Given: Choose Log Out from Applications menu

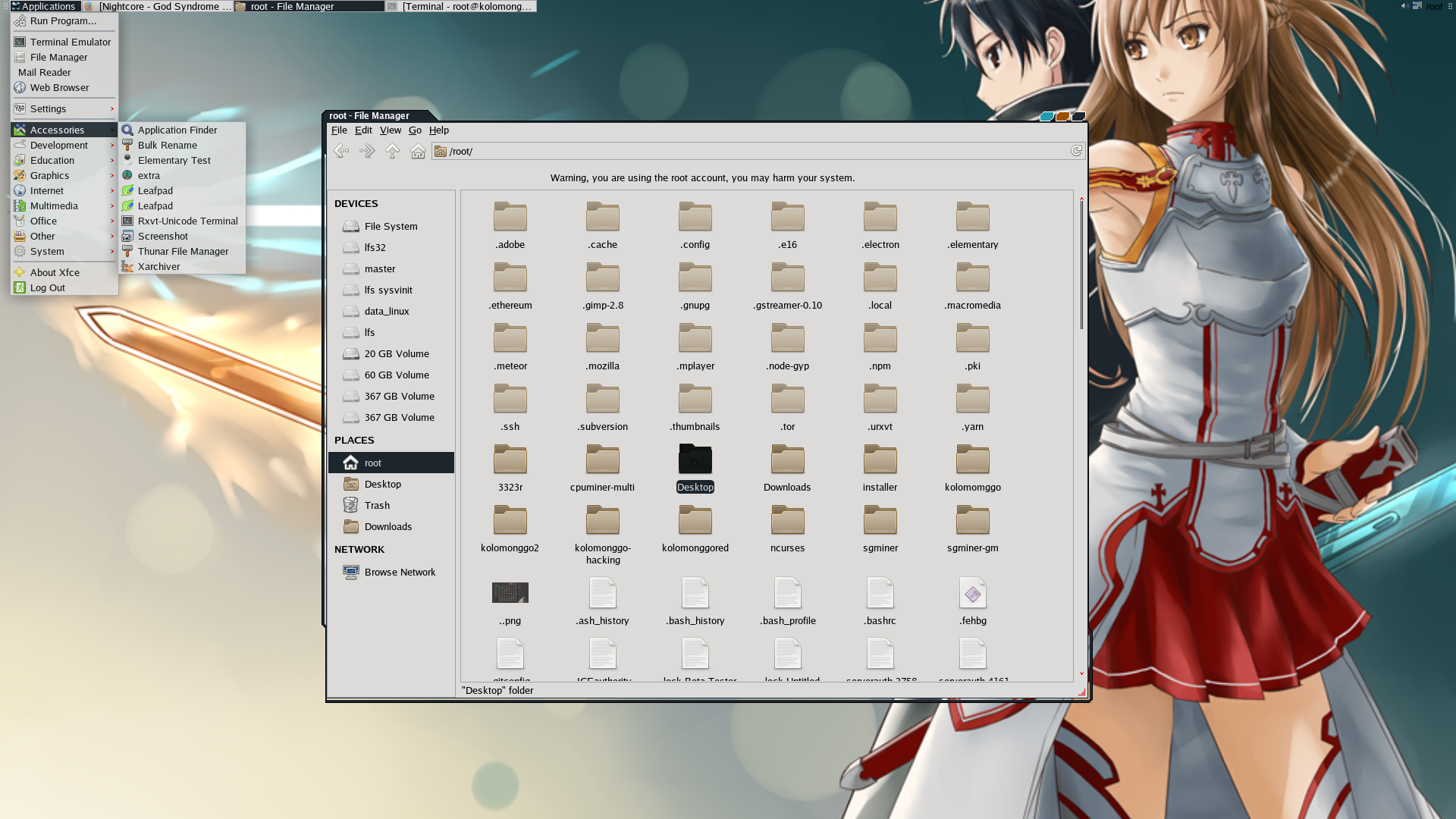Looking at the screenshot, I should (64, 288).
